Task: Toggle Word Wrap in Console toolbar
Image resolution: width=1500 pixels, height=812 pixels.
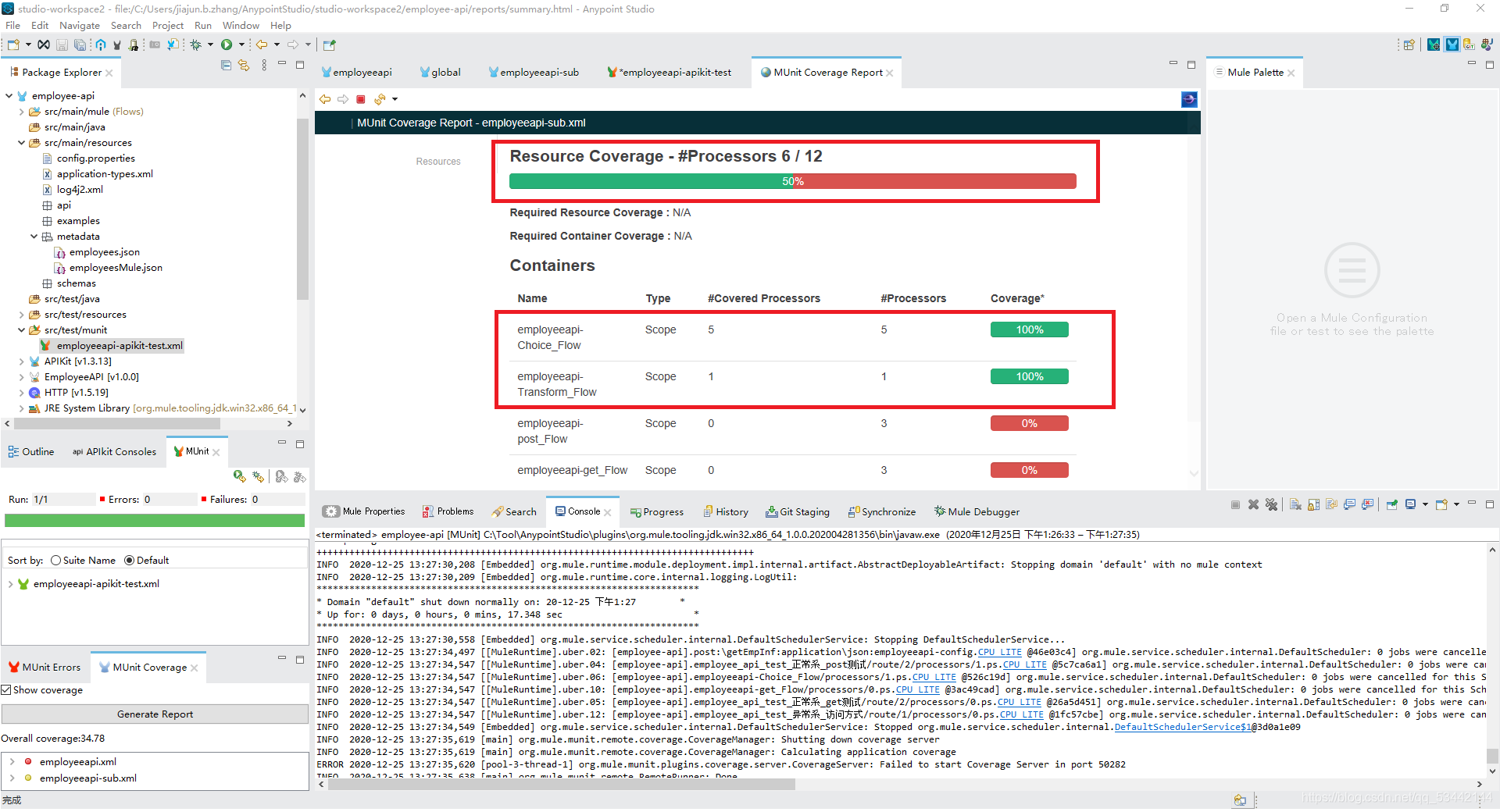Action: click(x=1331, y=504)
